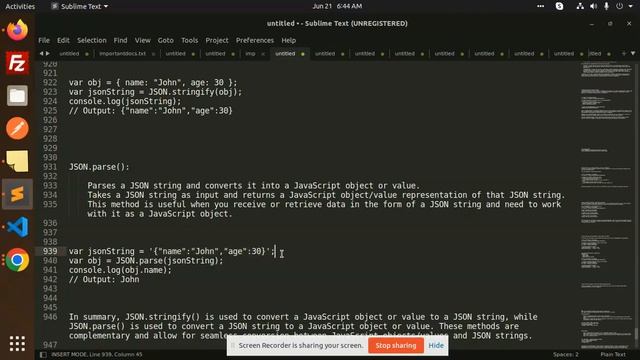This screenshot has width=640, height=360.
Task: Open the Tools menu
Action: point(189,40)
